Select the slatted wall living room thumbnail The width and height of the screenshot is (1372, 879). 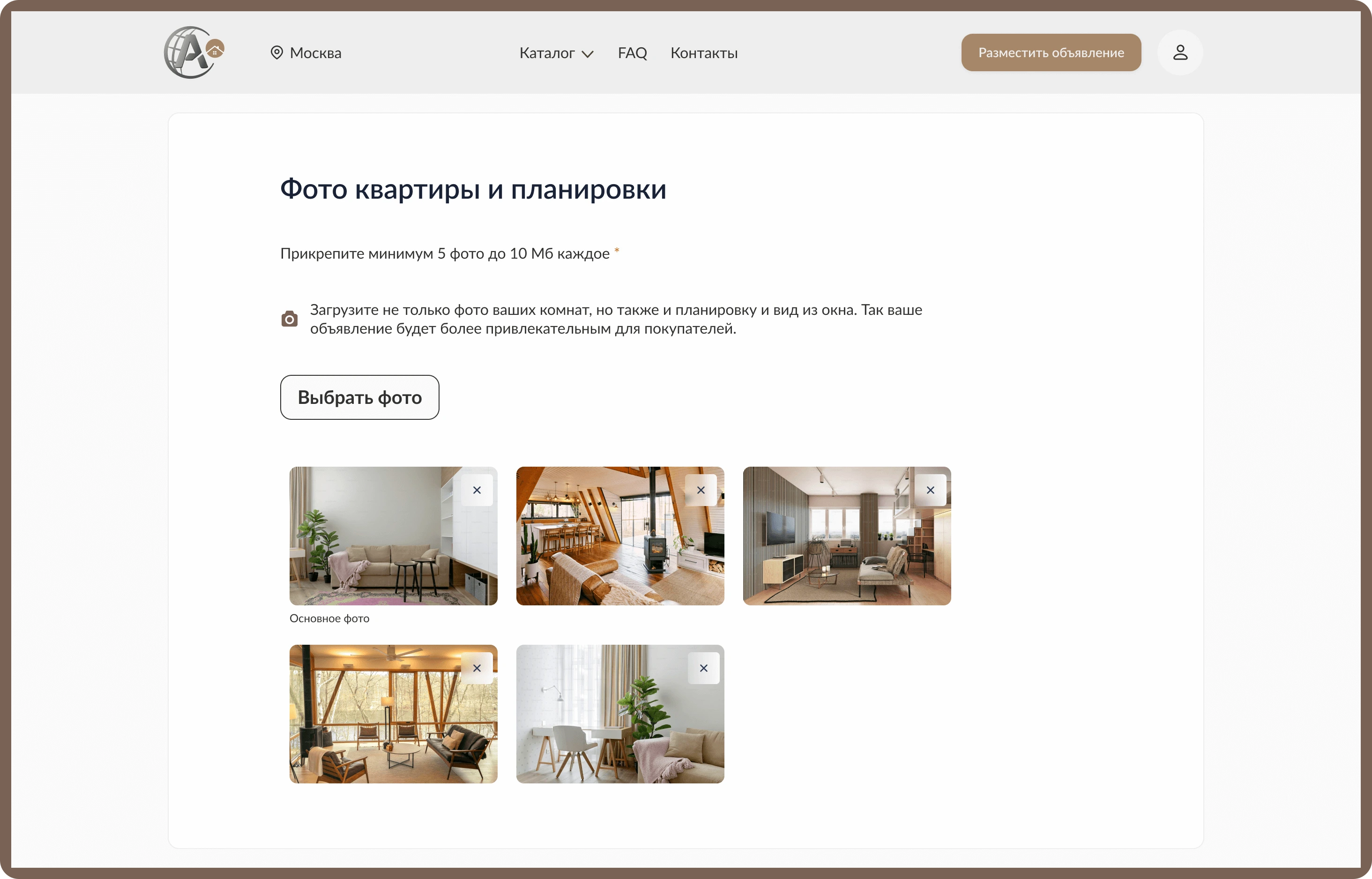point(846,536)
